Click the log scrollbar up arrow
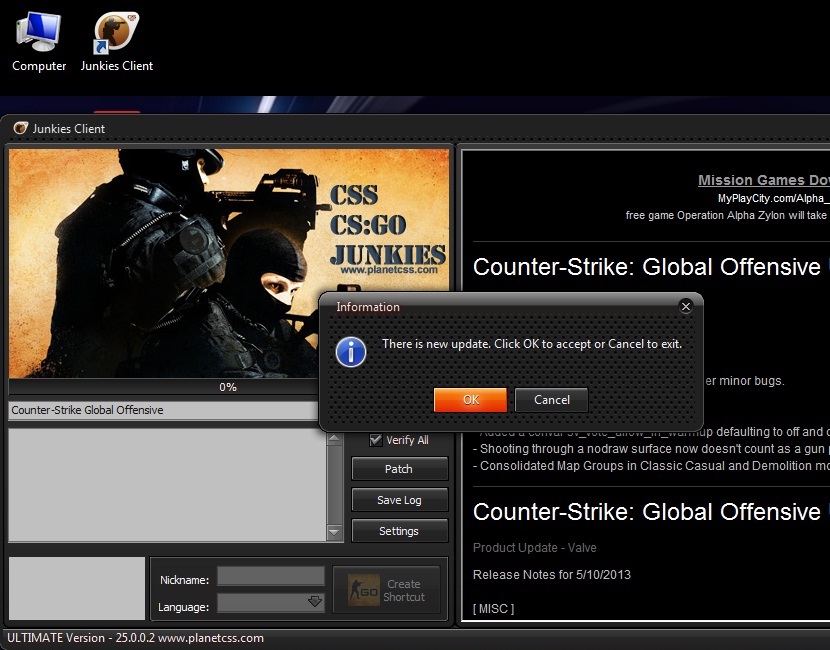Screen dimensions: 830x650 point(334,439)
